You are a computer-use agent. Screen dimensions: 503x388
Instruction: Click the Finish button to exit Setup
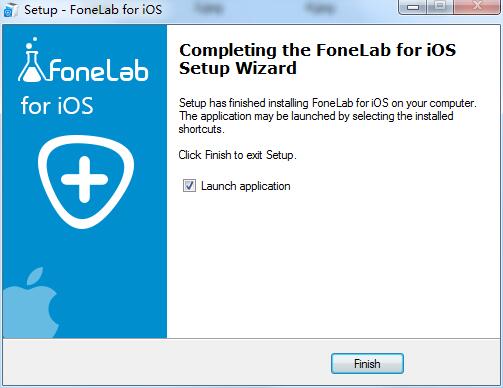point(367,363)
